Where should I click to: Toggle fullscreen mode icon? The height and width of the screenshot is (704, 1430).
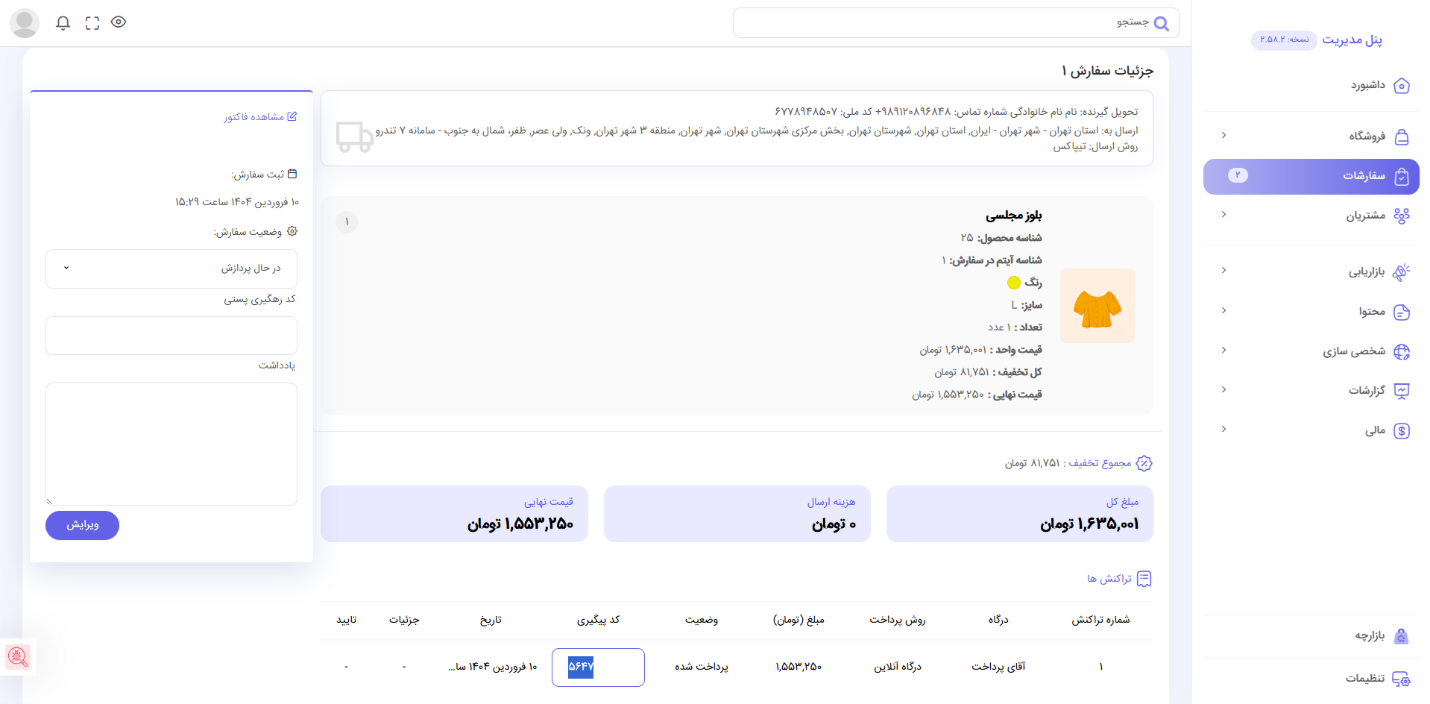[92, 23]
